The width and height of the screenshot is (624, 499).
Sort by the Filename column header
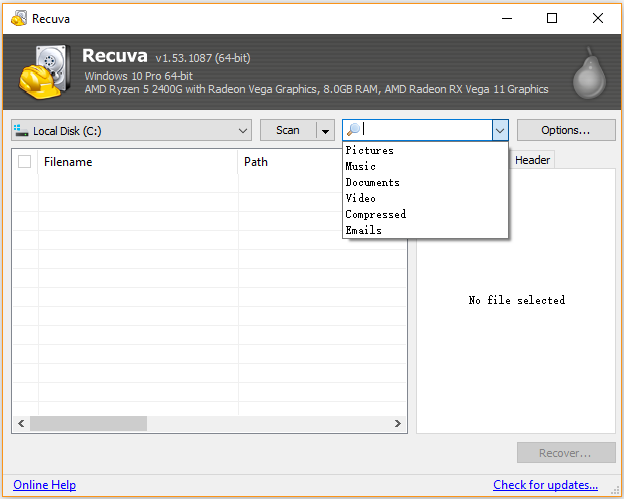pyautogui.click(x=138, y=162)
